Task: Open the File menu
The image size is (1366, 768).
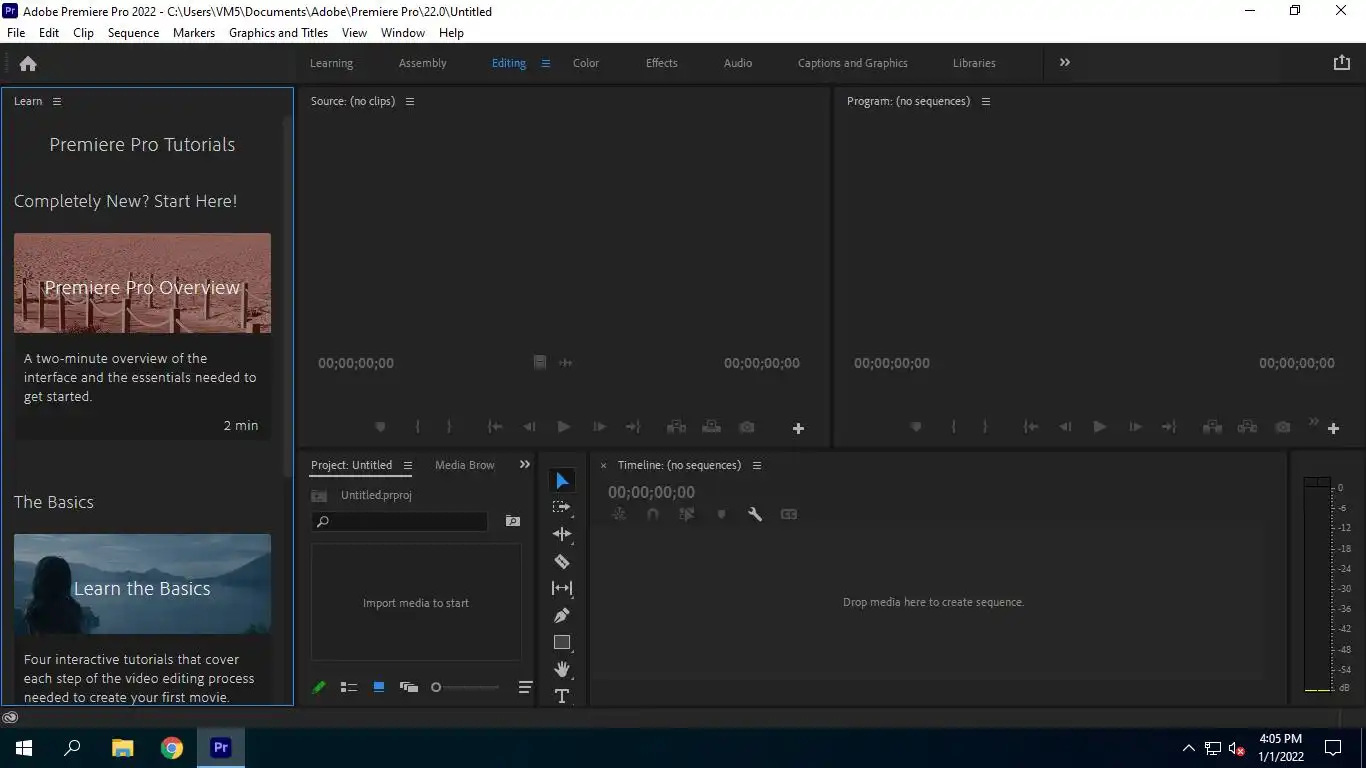Action: [x=16, y=32]
